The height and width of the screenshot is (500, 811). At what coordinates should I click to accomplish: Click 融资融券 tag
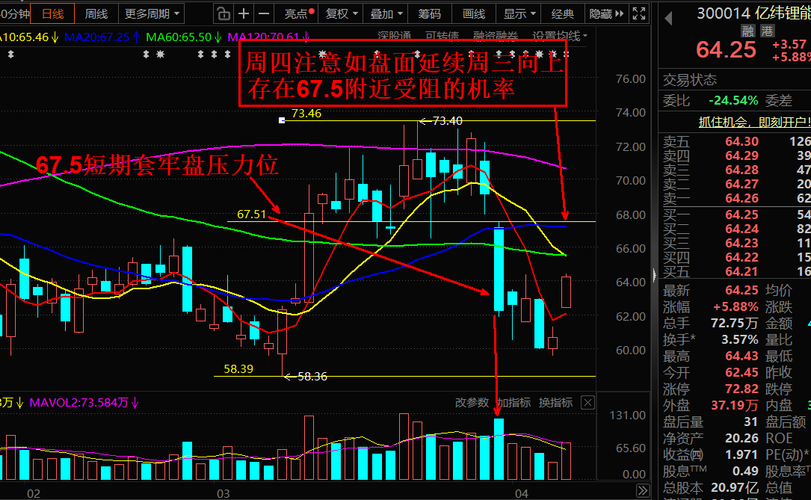[495, 36]
